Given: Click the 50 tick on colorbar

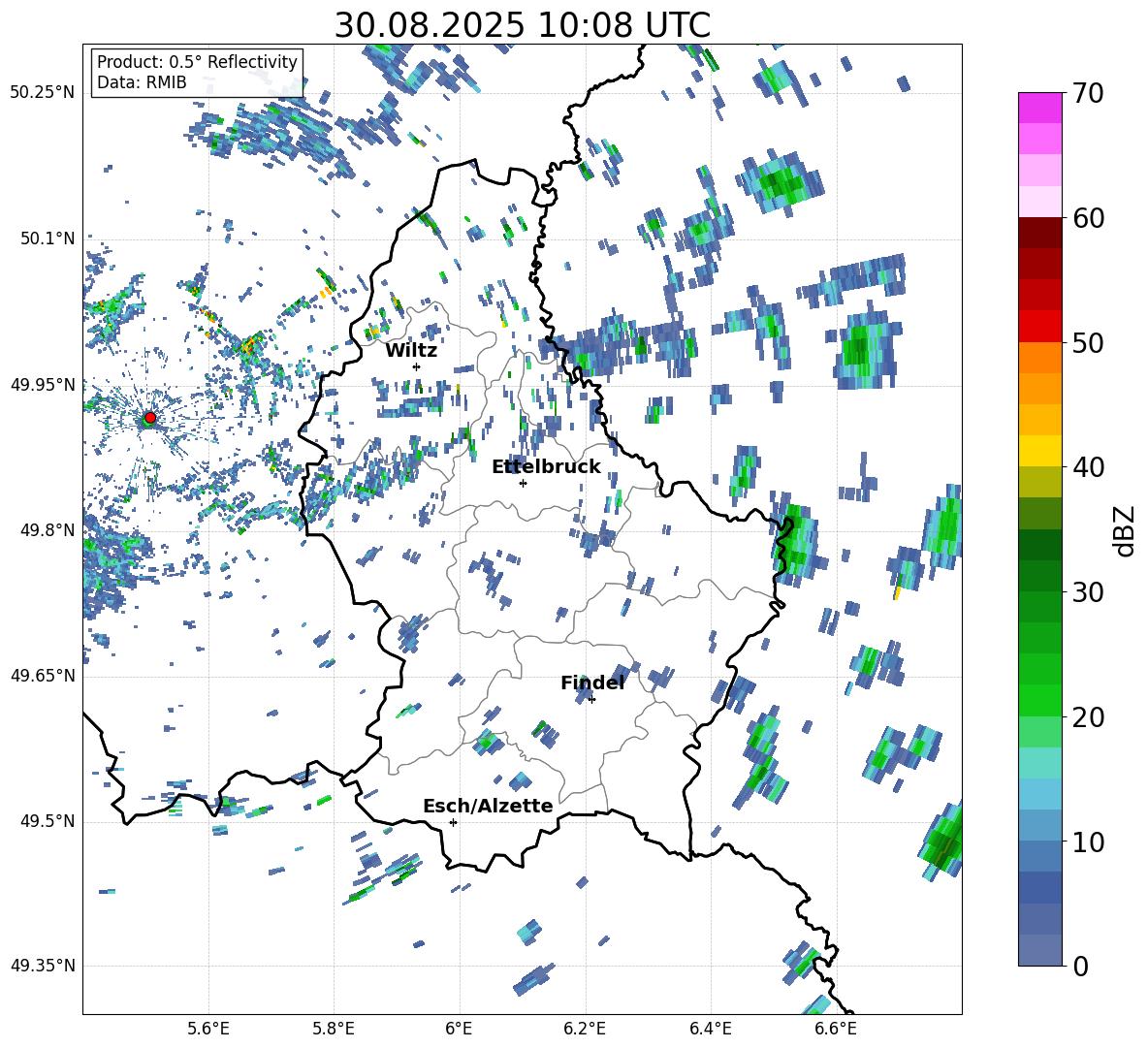Looking at the screenshot, I should point(1088,343).
